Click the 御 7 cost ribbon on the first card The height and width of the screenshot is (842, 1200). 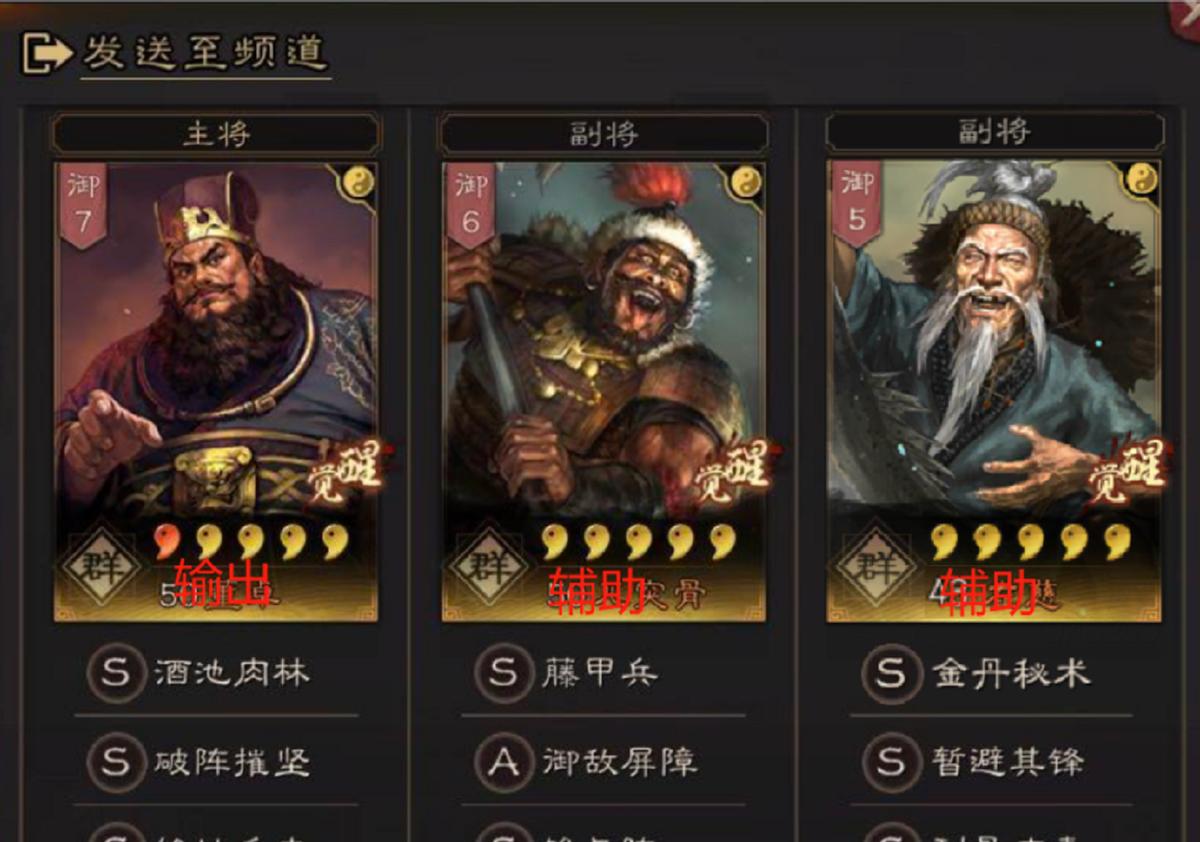coord(82,205)
